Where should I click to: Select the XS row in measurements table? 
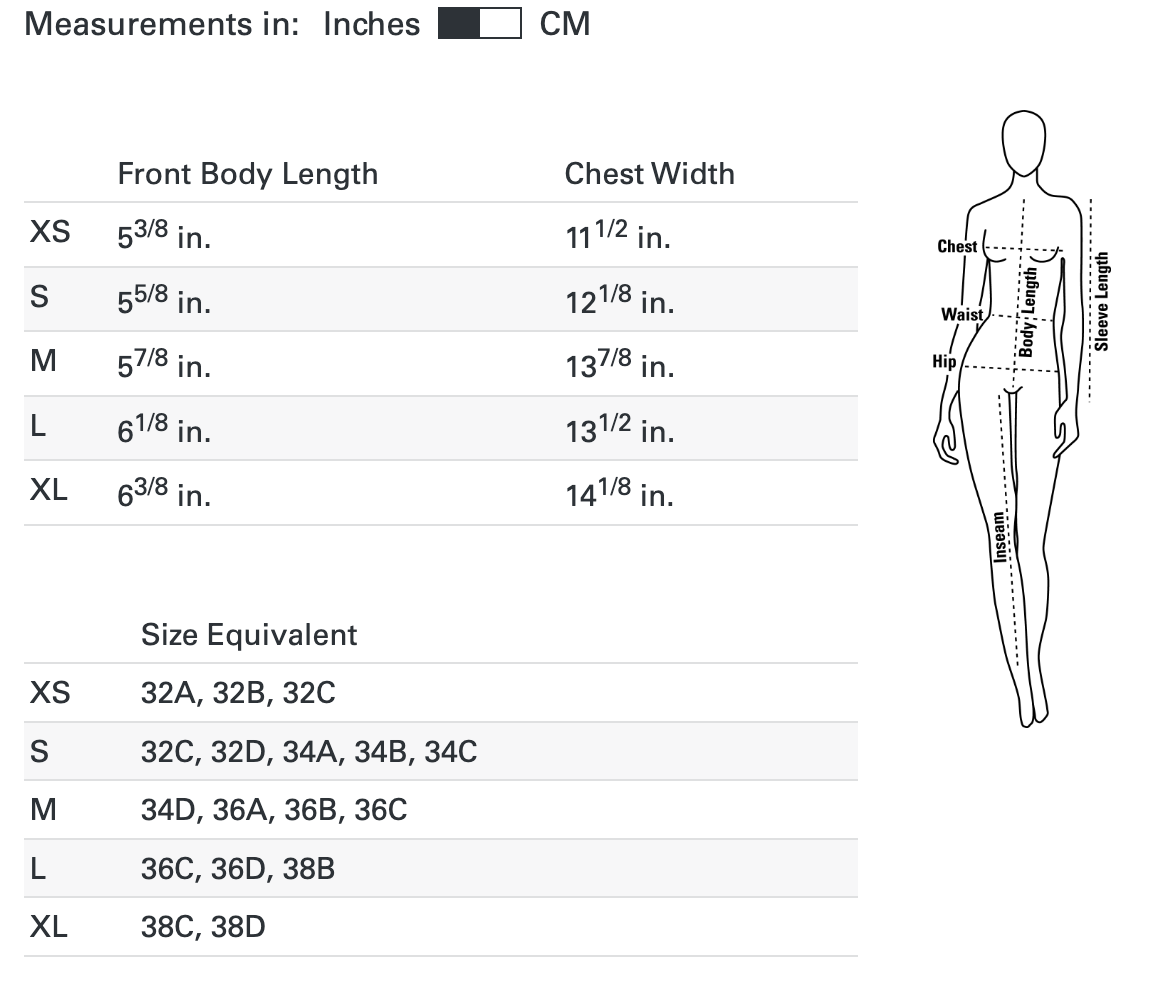[441, 235]
